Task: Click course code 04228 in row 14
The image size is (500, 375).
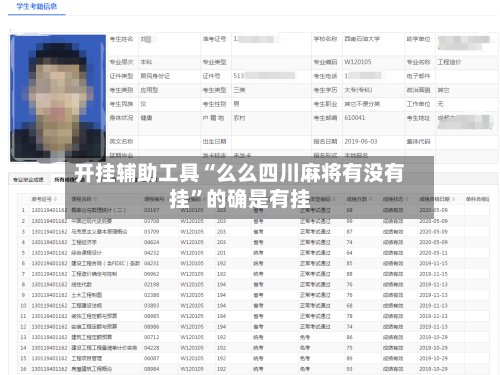Action: pyautogui.click(x=151, y=348)
